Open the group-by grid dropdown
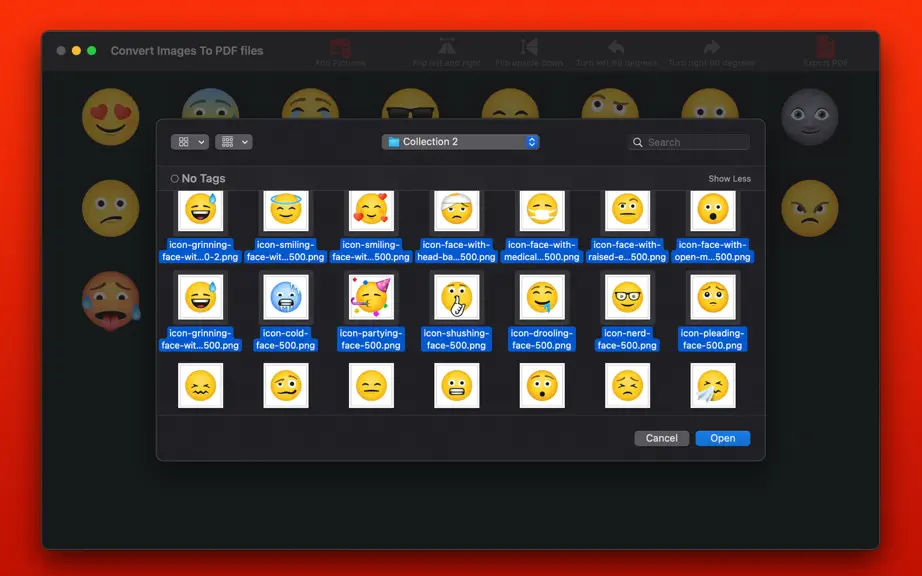Screen dimensions: 922x576 coord(233,142)
